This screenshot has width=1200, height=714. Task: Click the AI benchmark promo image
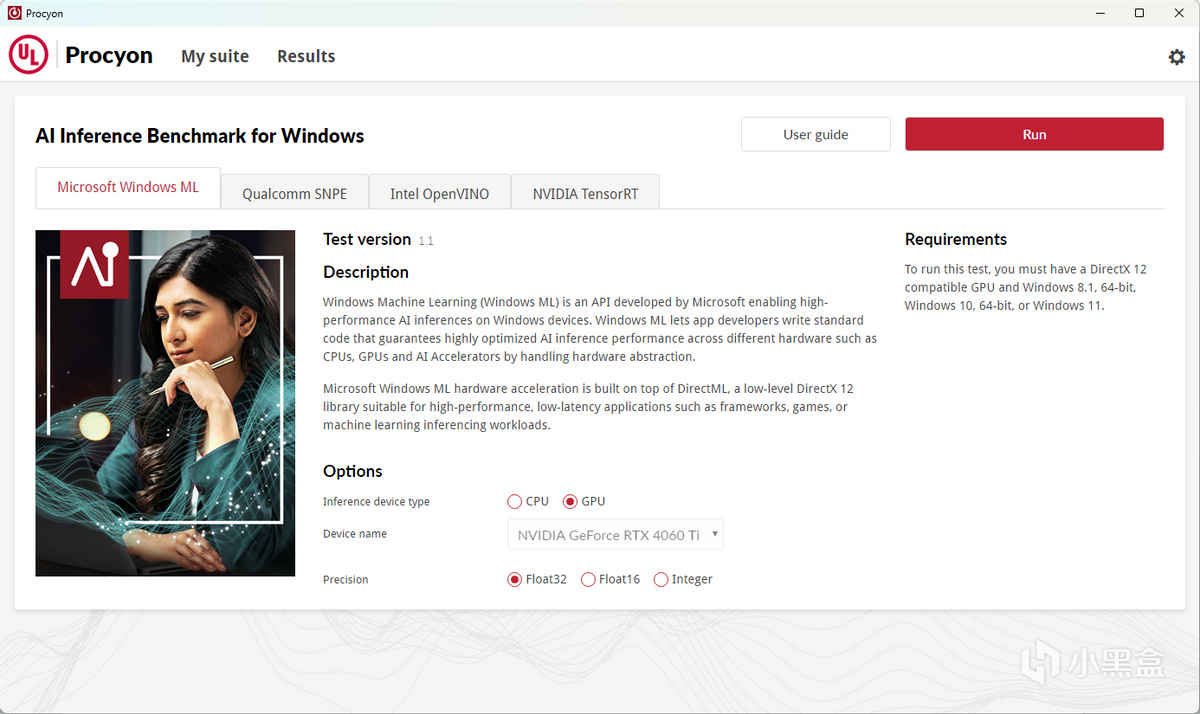tap(165, 403)
